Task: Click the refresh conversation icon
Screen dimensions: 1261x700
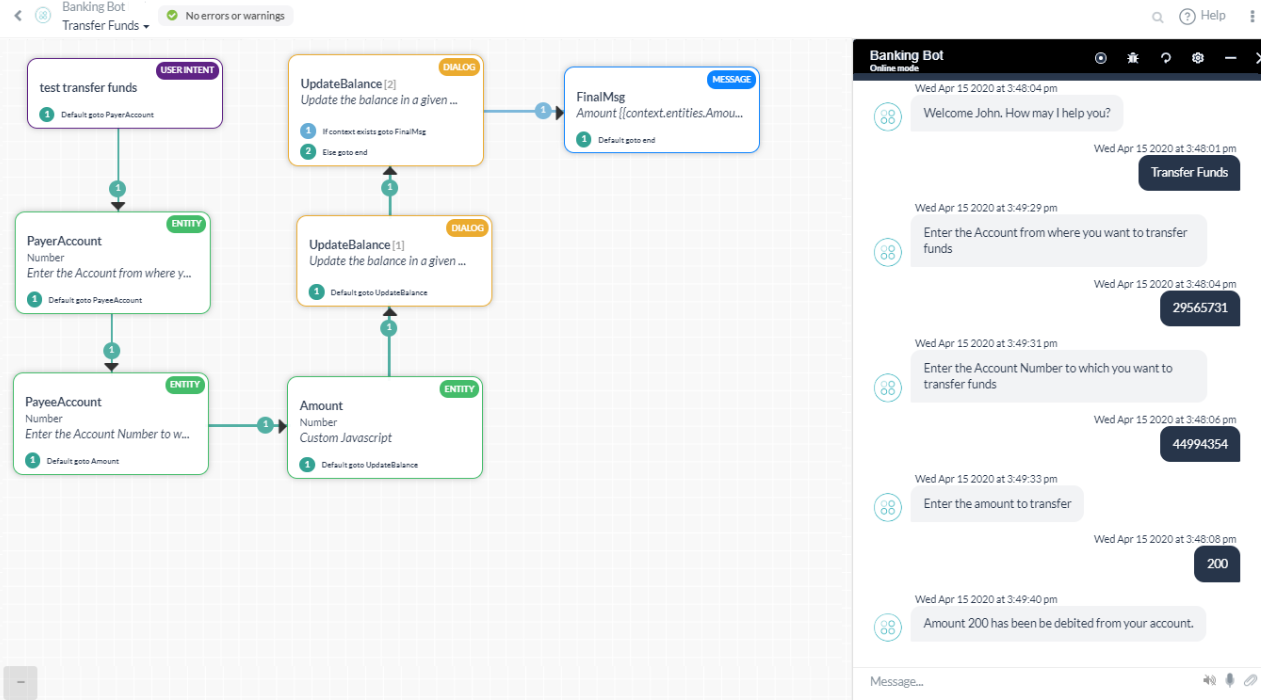Action: point(1166,58)
